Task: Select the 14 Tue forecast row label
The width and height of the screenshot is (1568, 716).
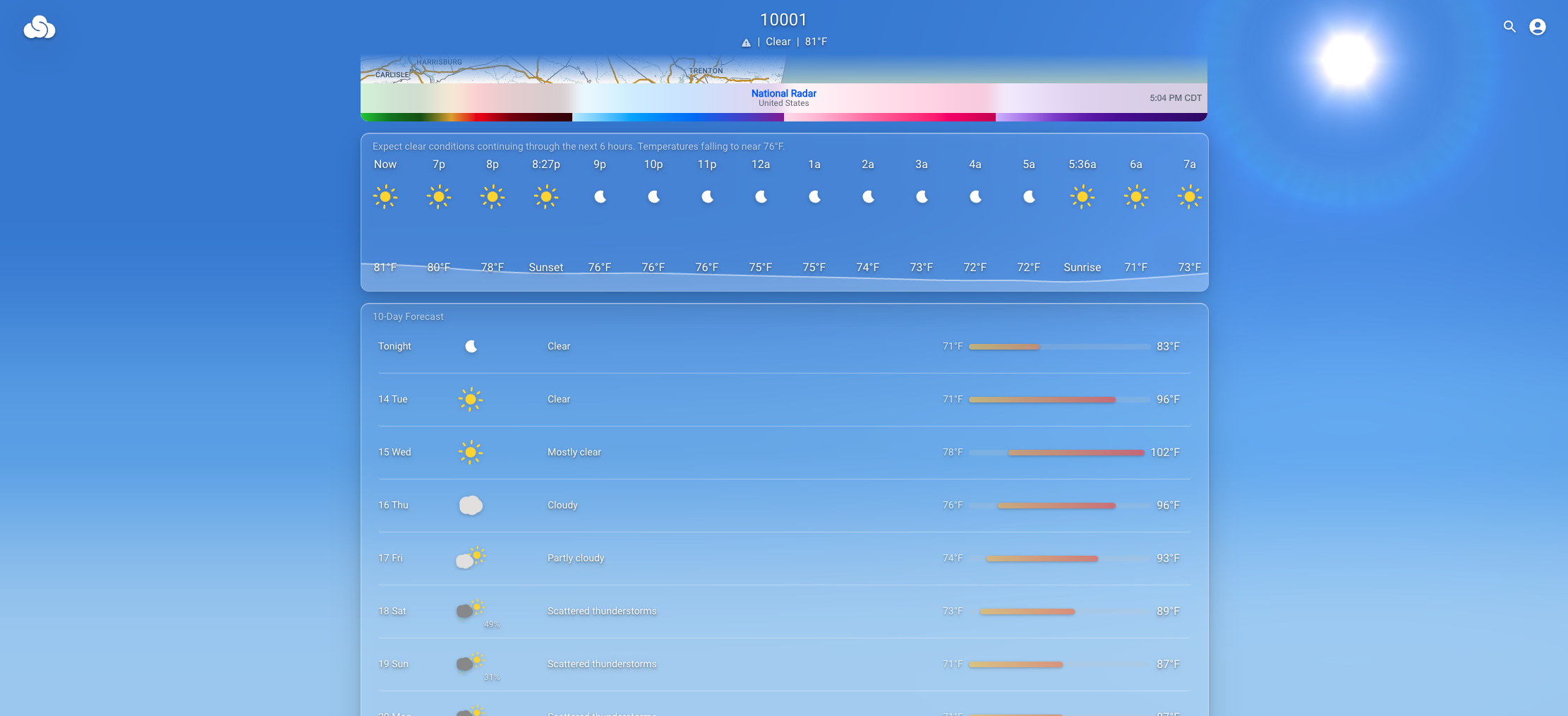Action: point(393,400)
